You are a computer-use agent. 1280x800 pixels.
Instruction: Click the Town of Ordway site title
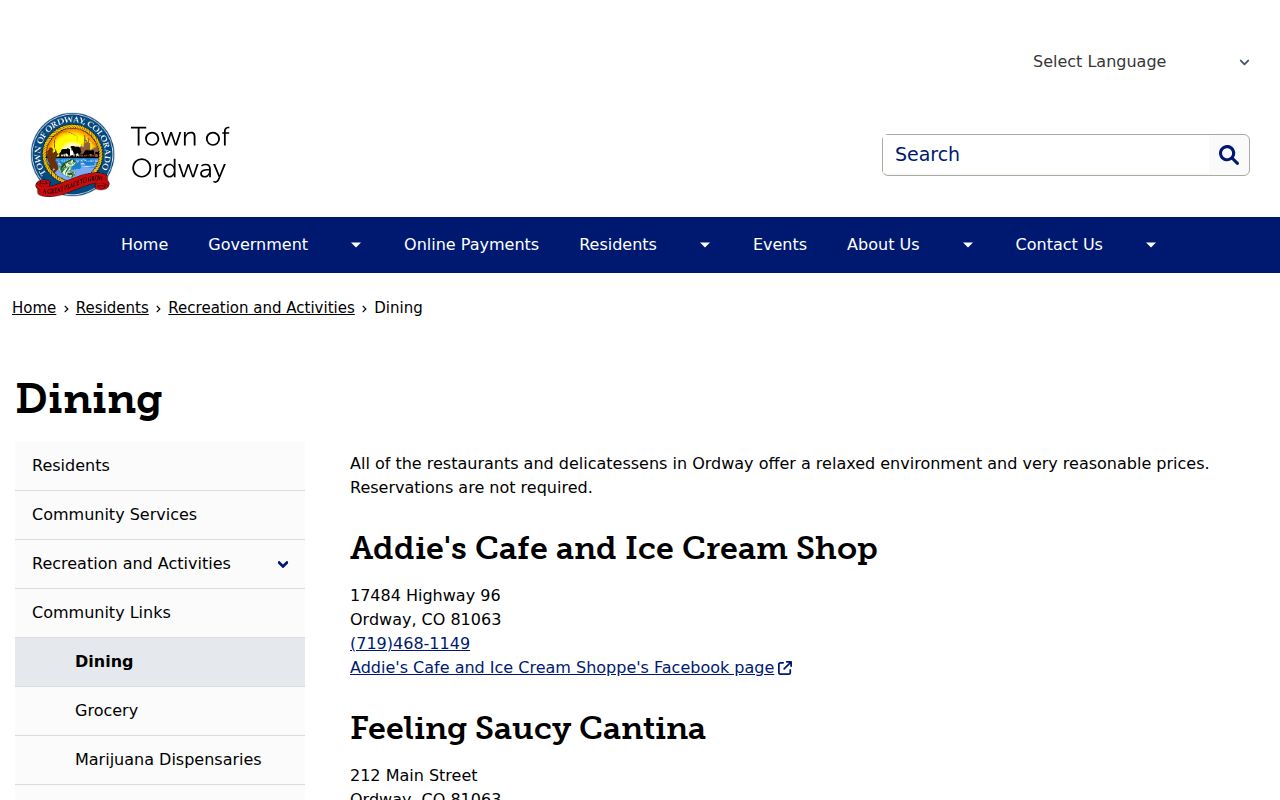tap(180, 153)
